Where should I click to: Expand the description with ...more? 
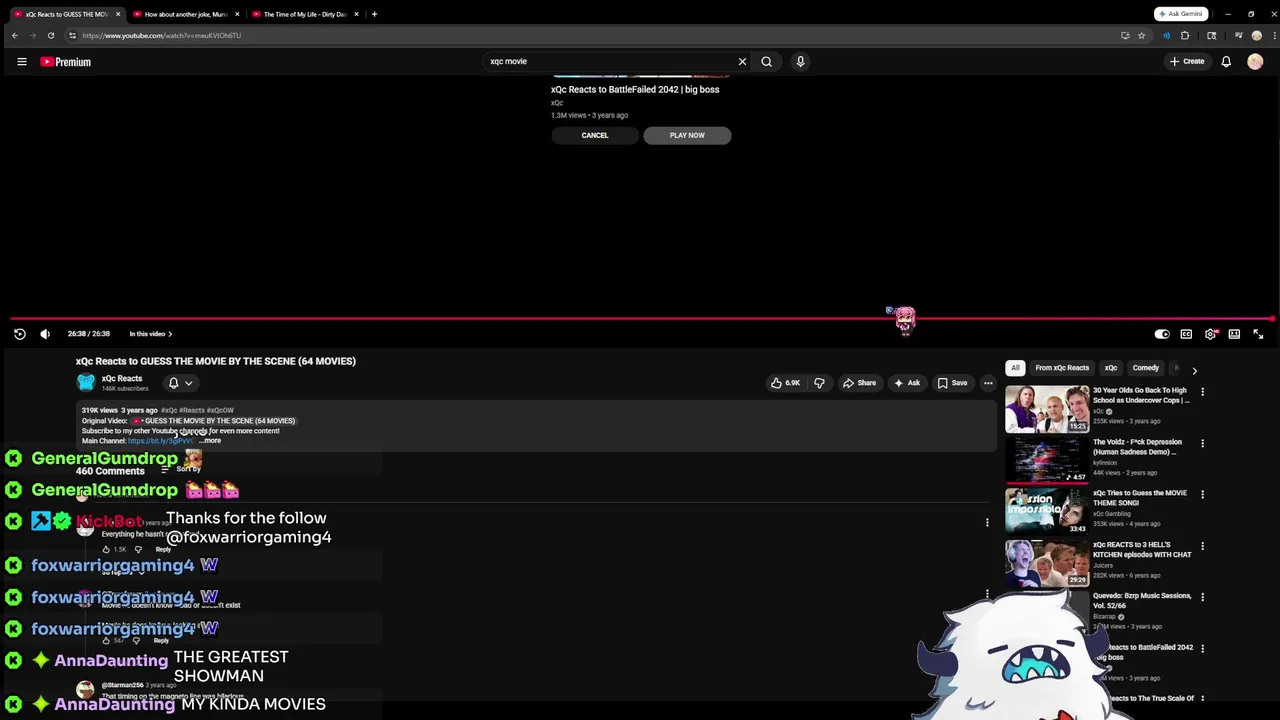(211, 441)
